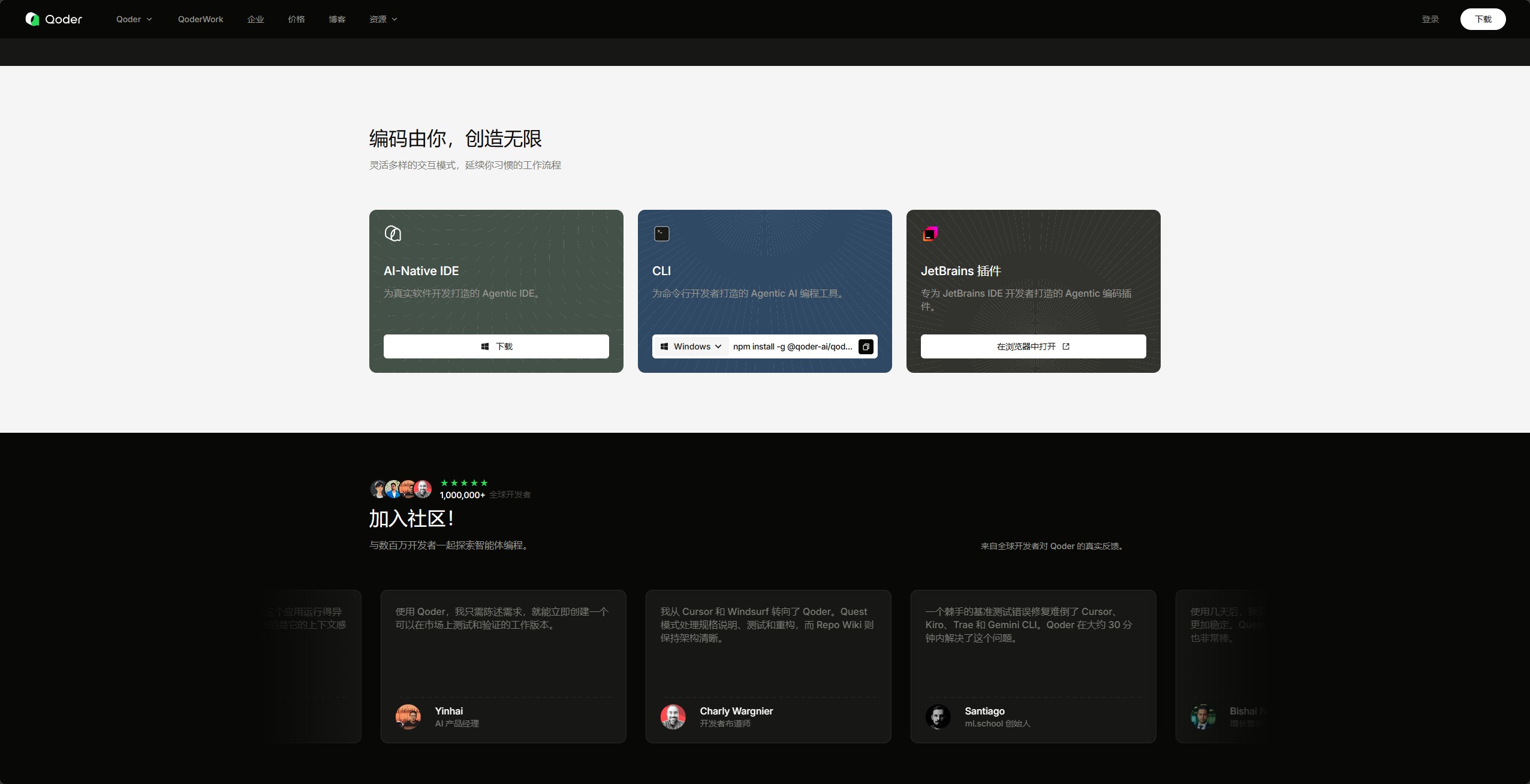
Task: Click the Qoder logo in the header
Action: coord(54,19)
